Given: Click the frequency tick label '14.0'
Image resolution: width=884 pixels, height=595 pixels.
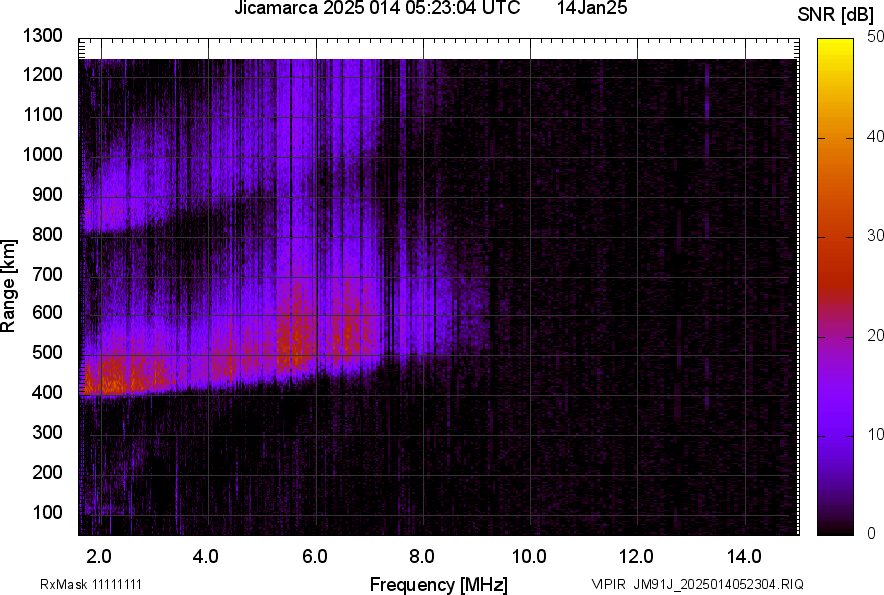Looking at the screenshot, I should coord(744,557).
